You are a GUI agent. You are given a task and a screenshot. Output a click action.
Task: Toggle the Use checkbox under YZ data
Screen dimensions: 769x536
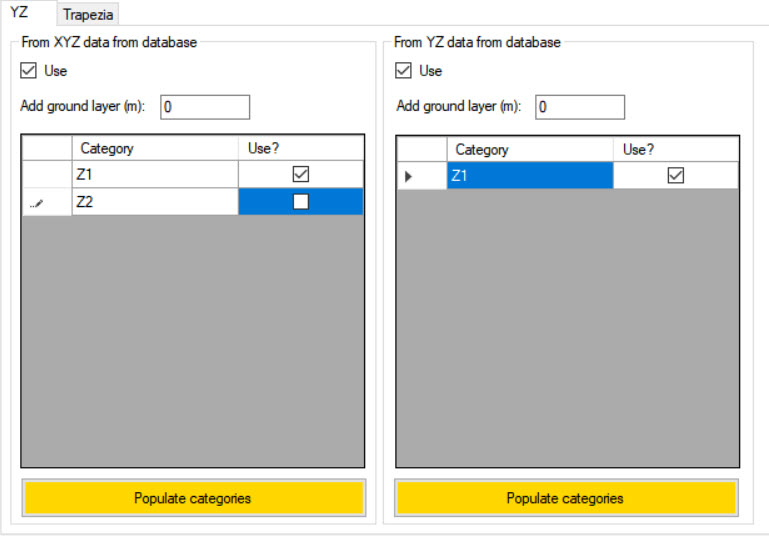pos(403,71)
